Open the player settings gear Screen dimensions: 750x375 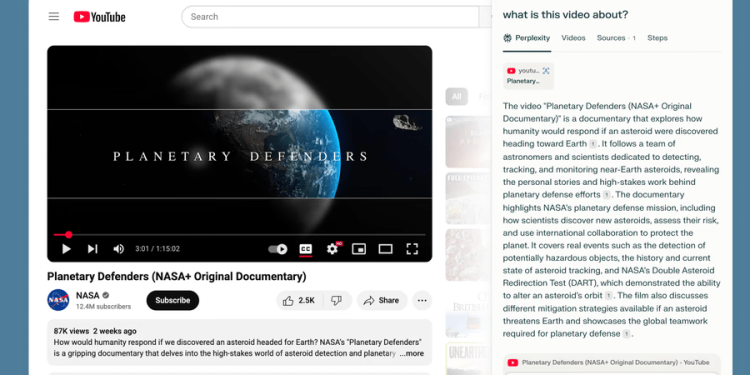(332, 249)
